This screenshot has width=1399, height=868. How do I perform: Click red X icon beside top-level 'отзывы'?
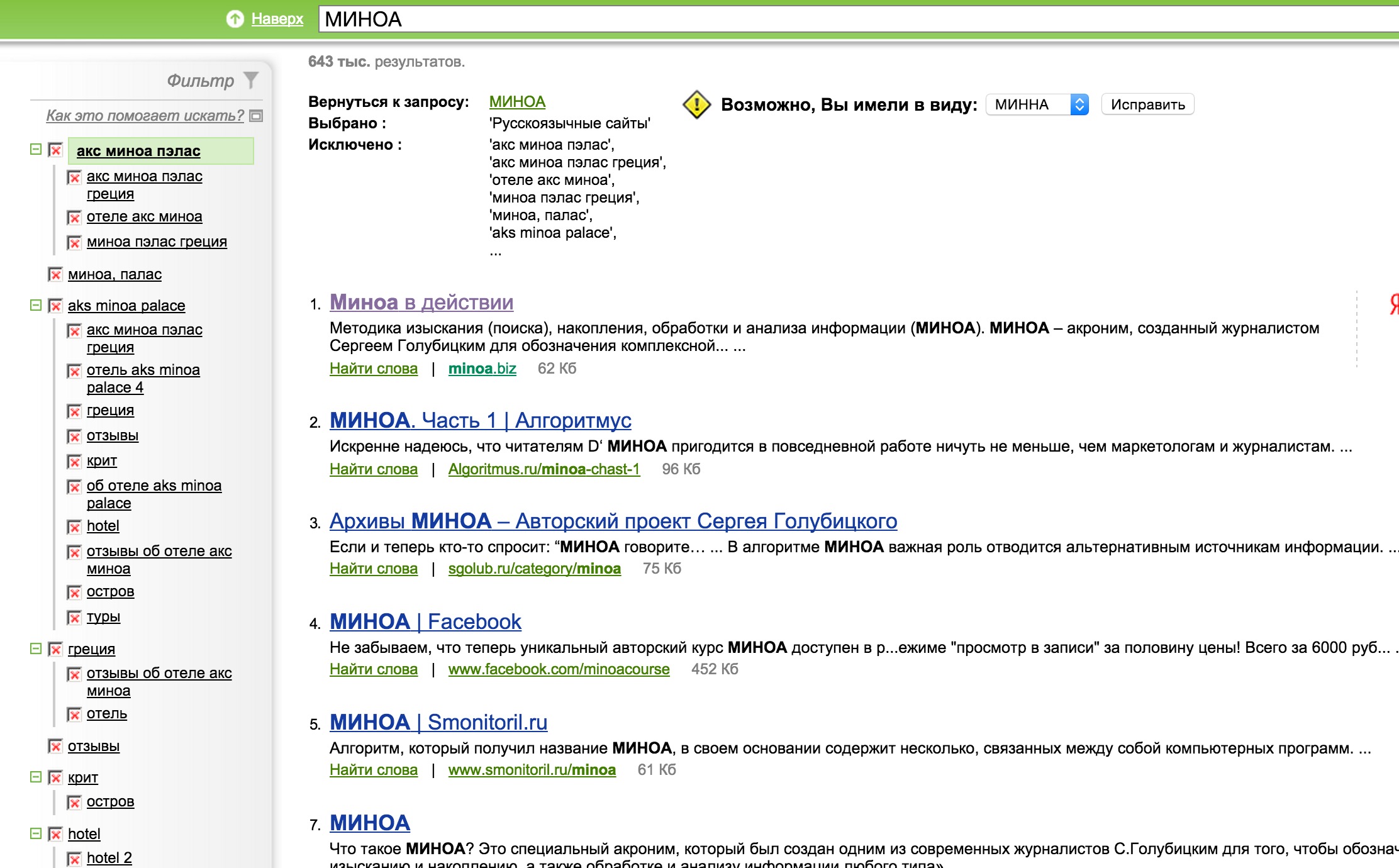(55, 746)
